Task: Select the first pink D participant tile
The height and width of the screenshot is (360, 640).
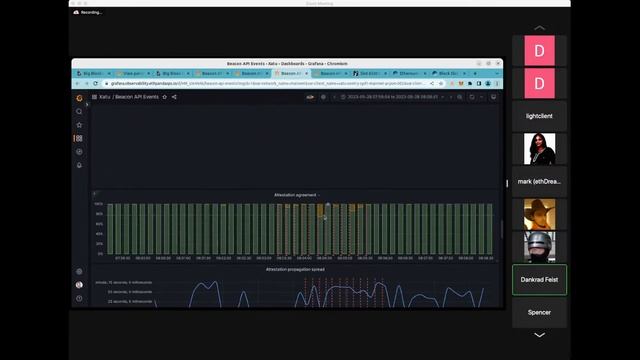Action: point(539,51)
